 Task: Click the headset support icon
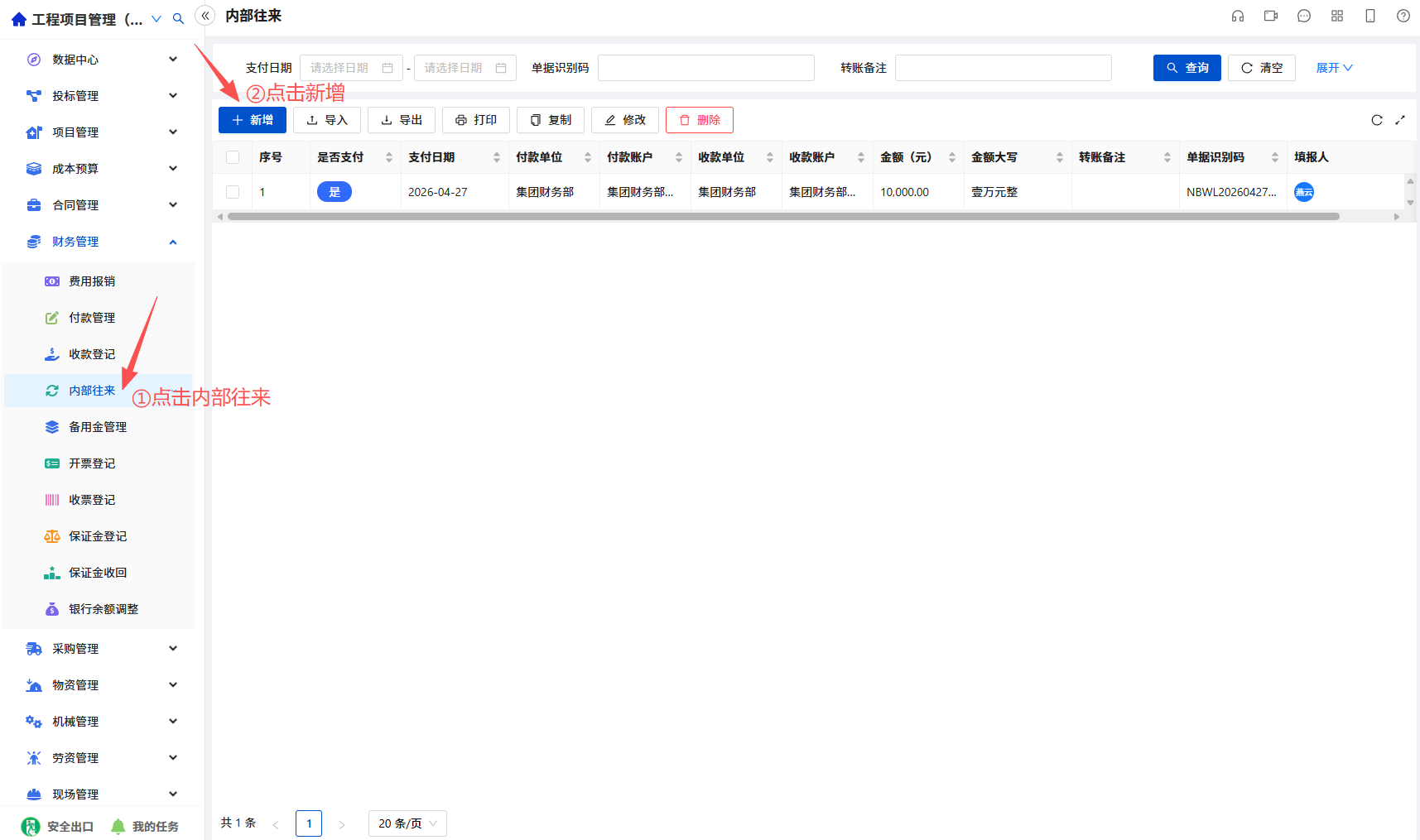pyautogui.click(x=1238, y=16)
